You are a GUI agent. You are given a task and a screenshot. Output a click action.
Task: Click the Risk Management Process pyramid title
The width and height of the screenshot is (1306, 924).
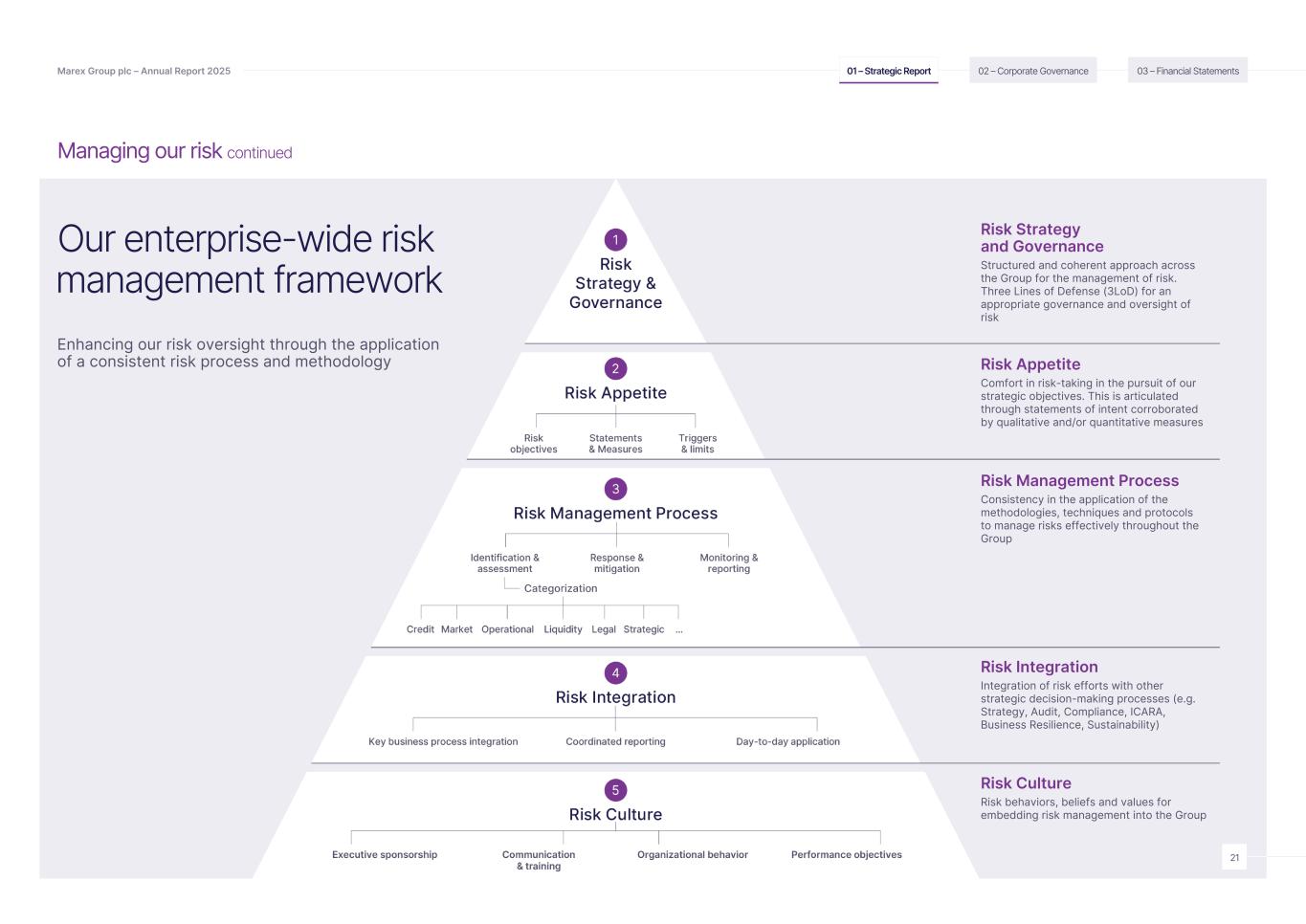[x=615, y=514]
